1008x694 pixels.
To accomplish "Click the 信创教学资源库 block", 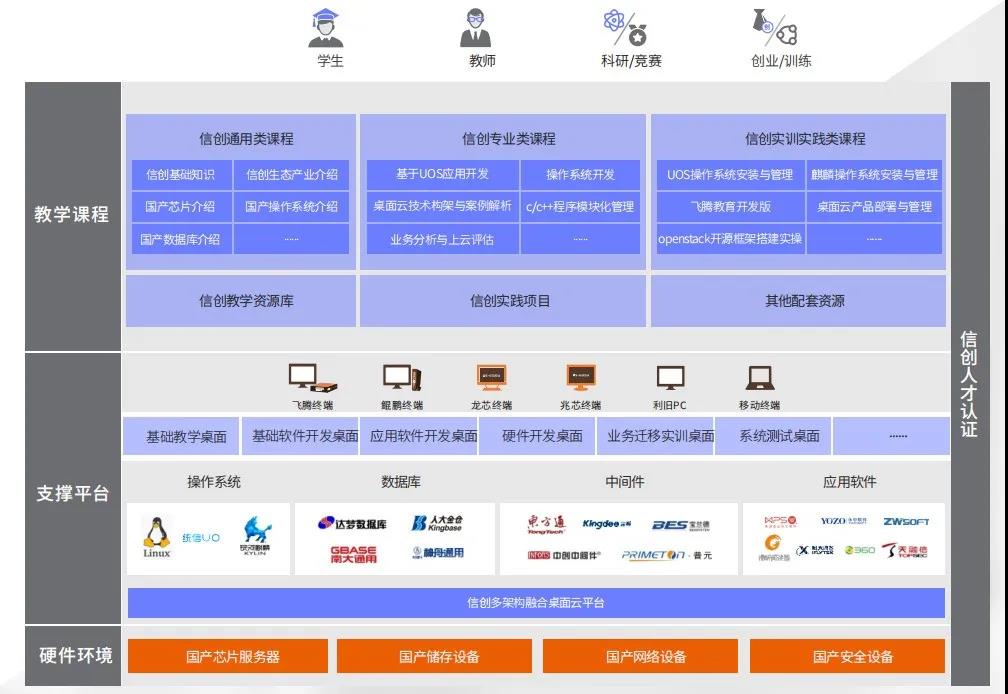I will pos(240,301).
